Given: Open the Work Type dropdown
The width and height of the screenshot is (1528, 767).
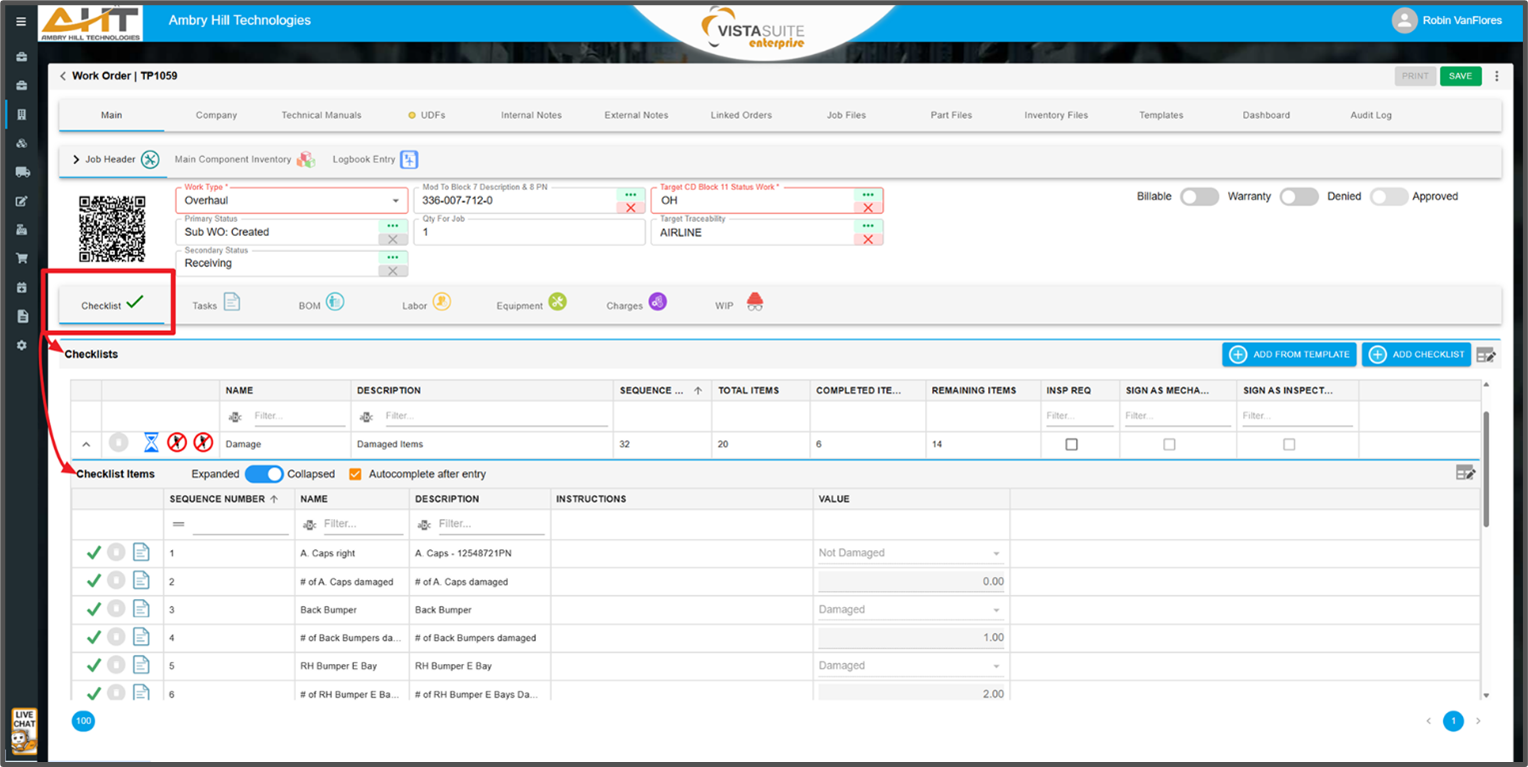Looking at the screenshot, I should click(396, 199).
